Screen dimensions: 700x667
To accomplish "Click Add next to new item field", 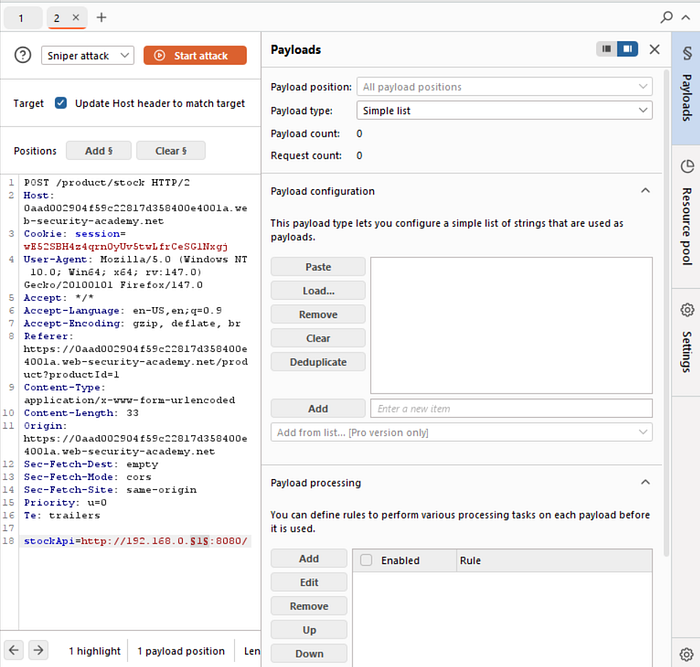I will (318, 409).
